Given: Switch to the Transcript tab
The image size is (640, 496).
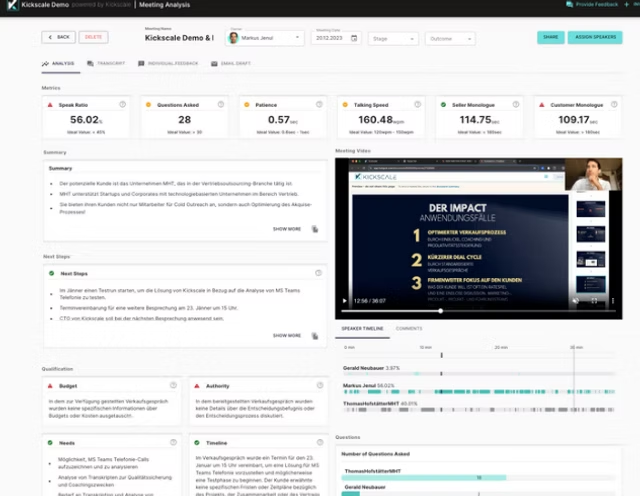Looking at the screenshot, I should point(106,64).
